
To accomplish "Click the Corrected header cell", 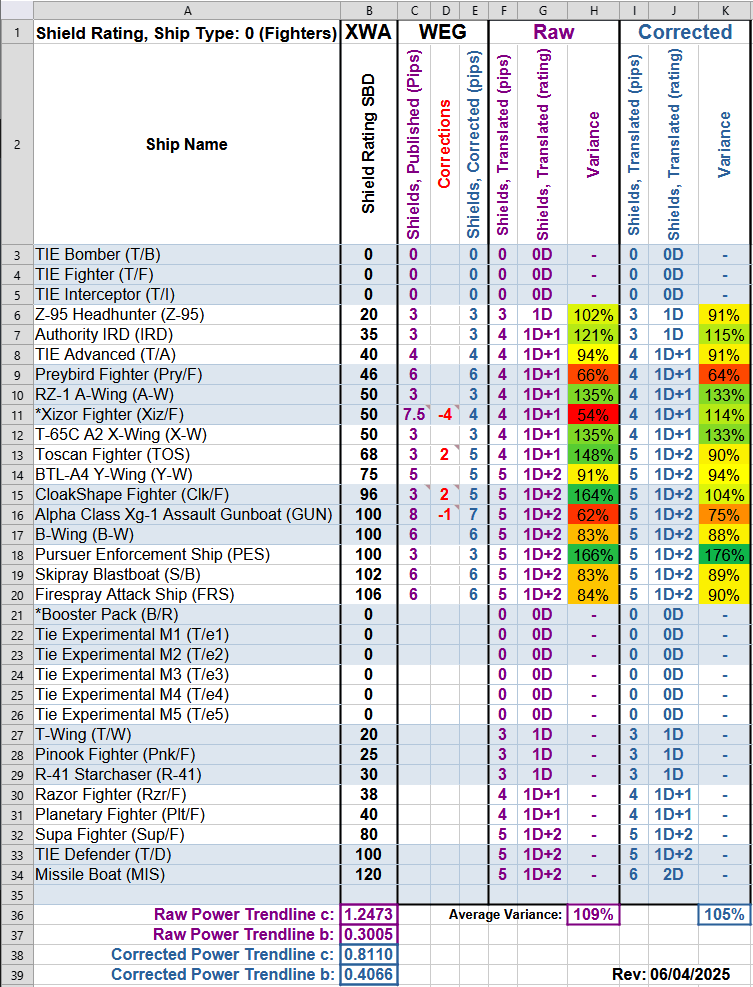I will pyautogui.click(x=685, y=32).
